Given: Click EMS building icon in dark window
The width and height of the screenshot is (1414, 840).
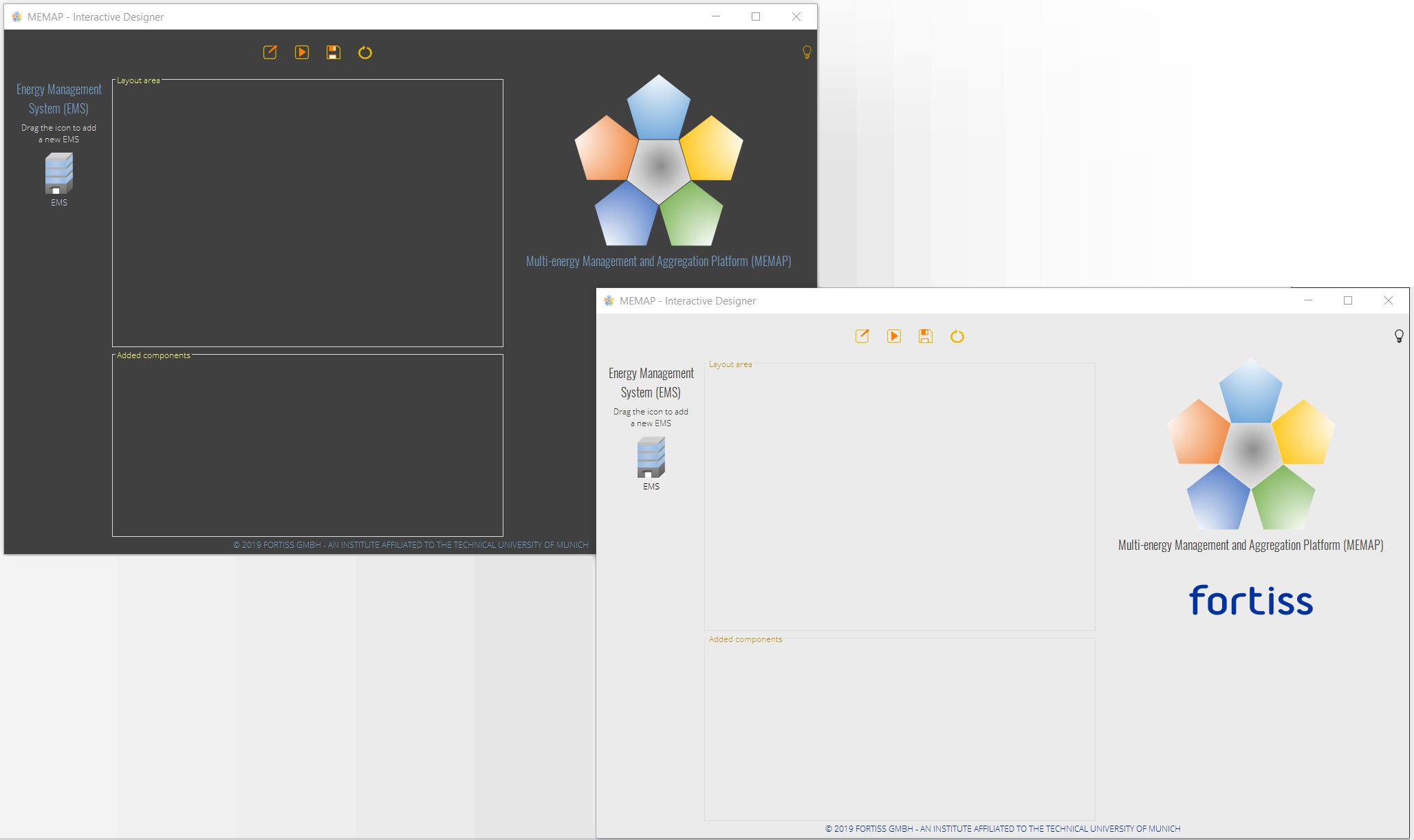Looking at the screenshot, I should (x=59, y=173).
